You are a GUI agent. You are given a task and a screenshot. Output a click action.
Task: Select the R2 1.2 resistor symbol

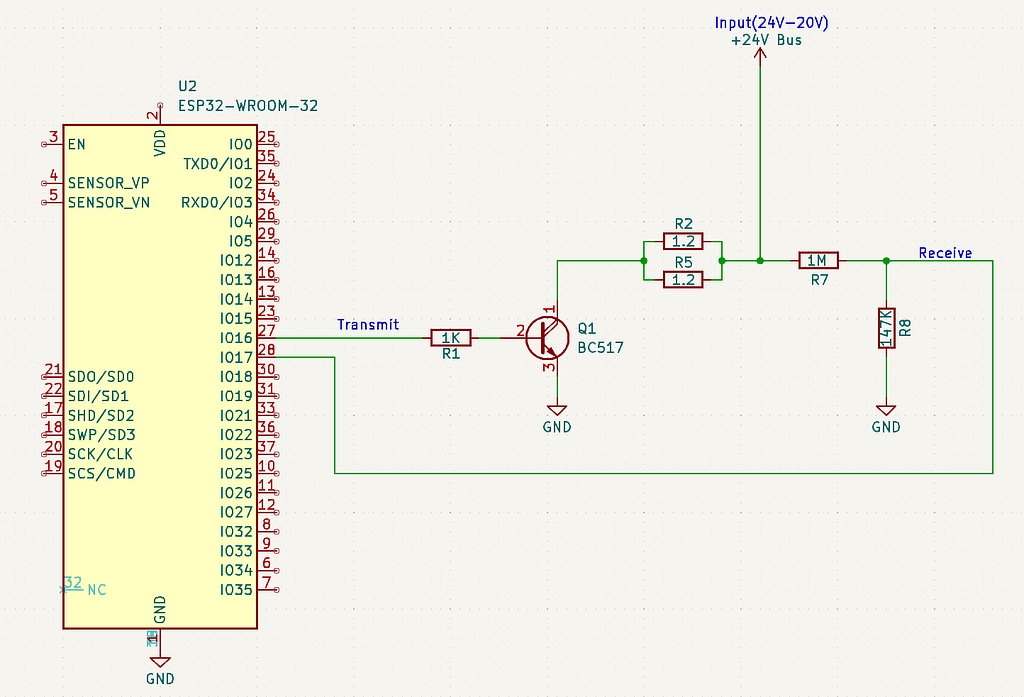pos(683,241)
